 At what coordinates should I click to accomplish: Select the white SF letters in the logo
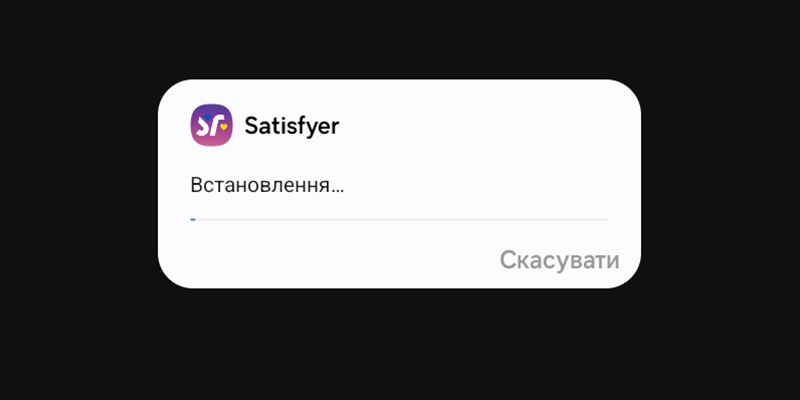click(210, 126)
